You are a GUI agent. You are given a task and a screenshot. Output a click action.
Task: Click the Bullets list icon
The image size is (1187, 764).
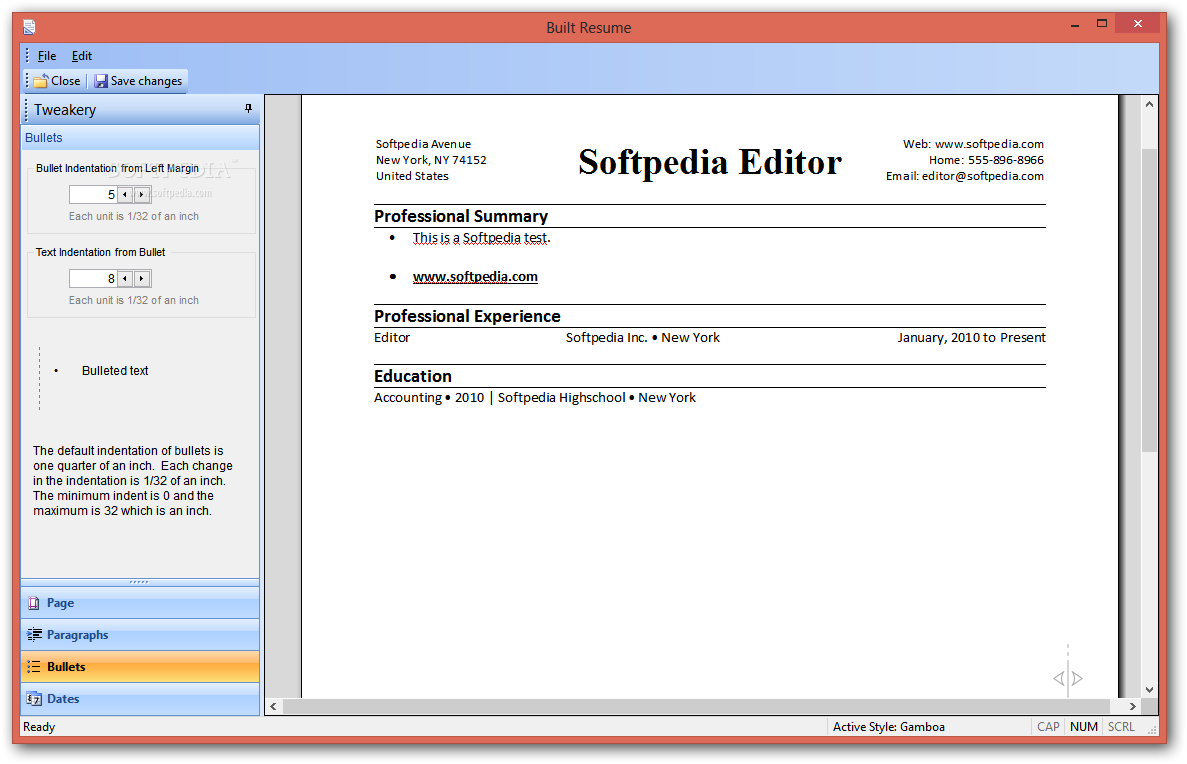click(34, 666)
